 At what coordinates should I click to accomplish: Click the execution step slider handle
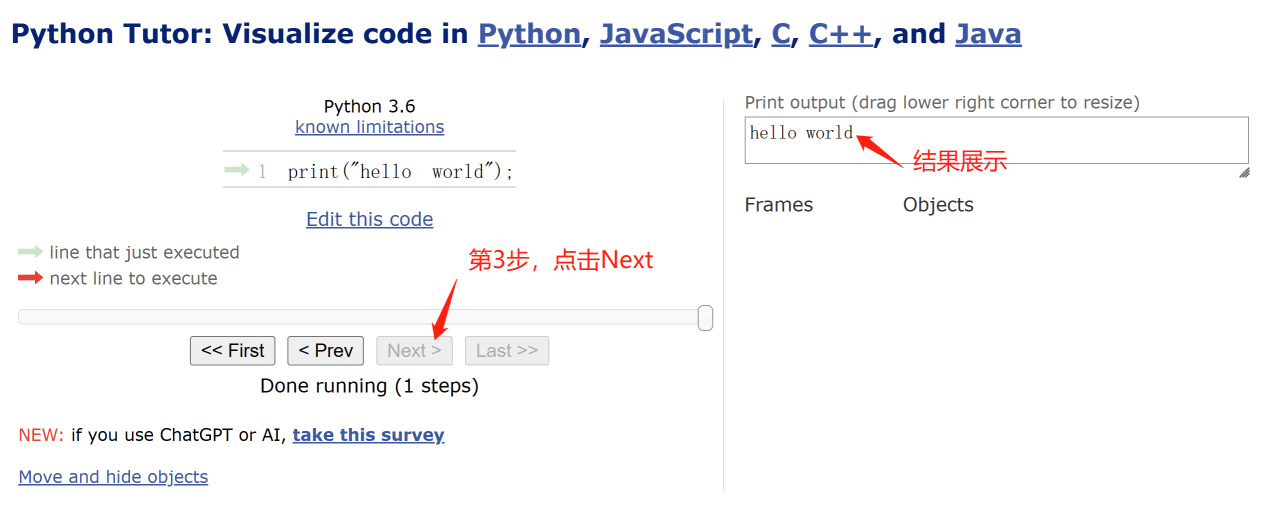pos(705,318)
